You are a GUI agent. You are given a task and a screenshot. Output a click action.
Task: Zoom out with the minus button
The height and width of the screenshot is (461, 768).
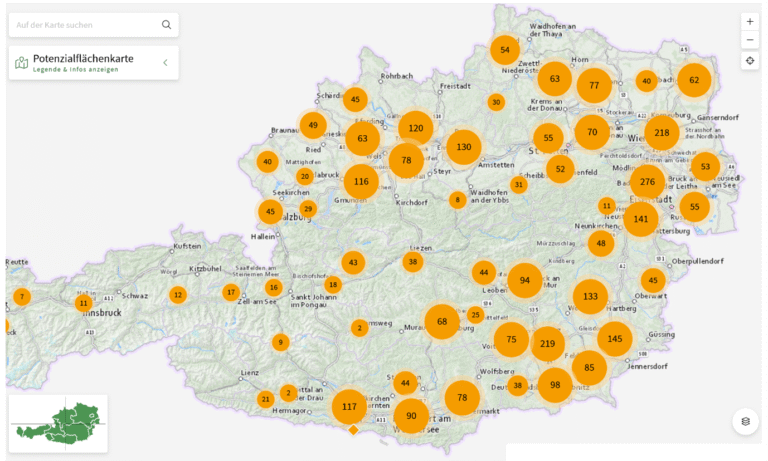click(750, 40)
